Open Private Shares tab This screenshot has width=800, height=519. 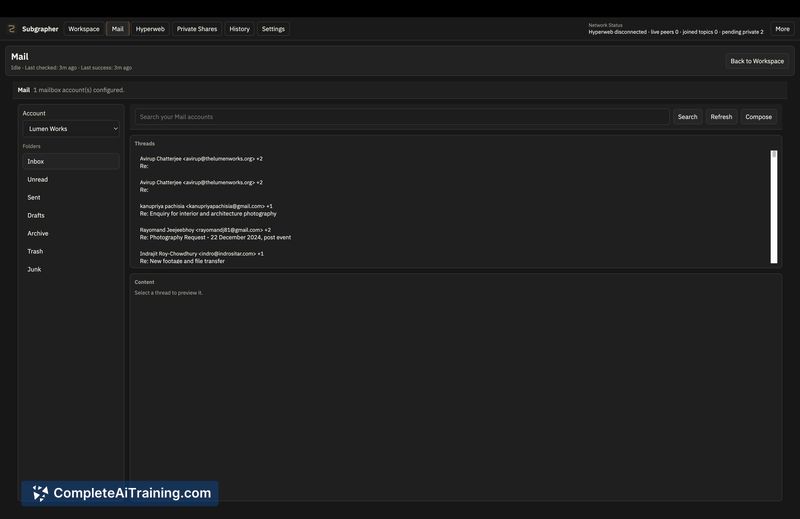pos(197,29)
